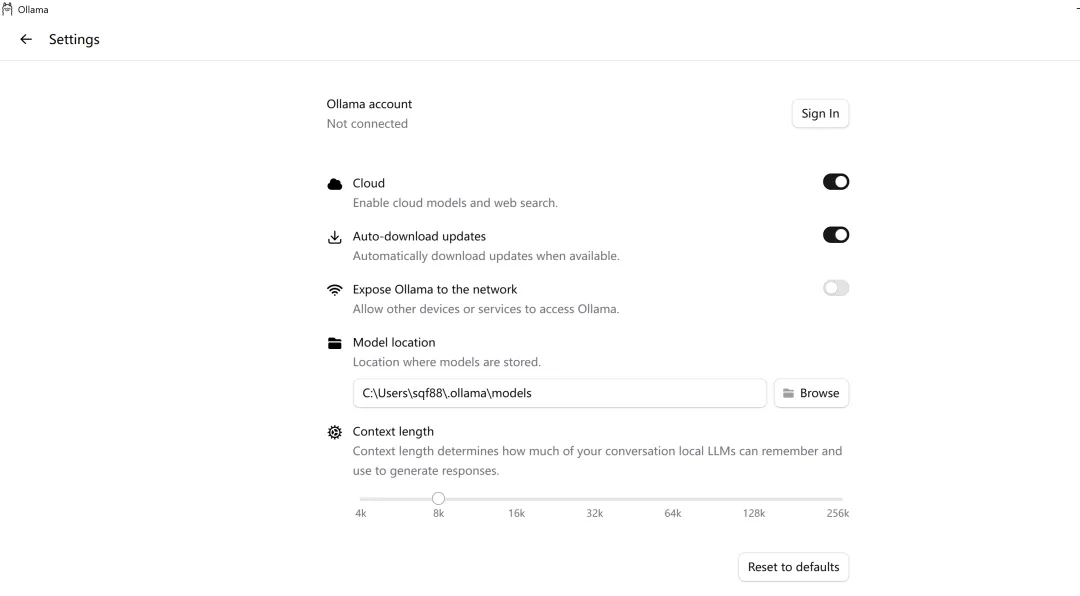Click the model location path field
The image size is (1080, 596).
pyautogui.click(x=559, y=393)
